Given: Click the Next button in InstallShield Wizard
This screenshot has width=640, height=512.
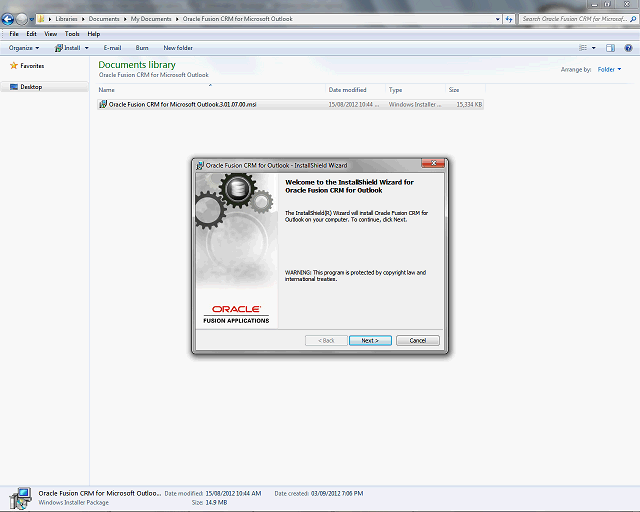Looking at the screenshot, I should [370, 341].
